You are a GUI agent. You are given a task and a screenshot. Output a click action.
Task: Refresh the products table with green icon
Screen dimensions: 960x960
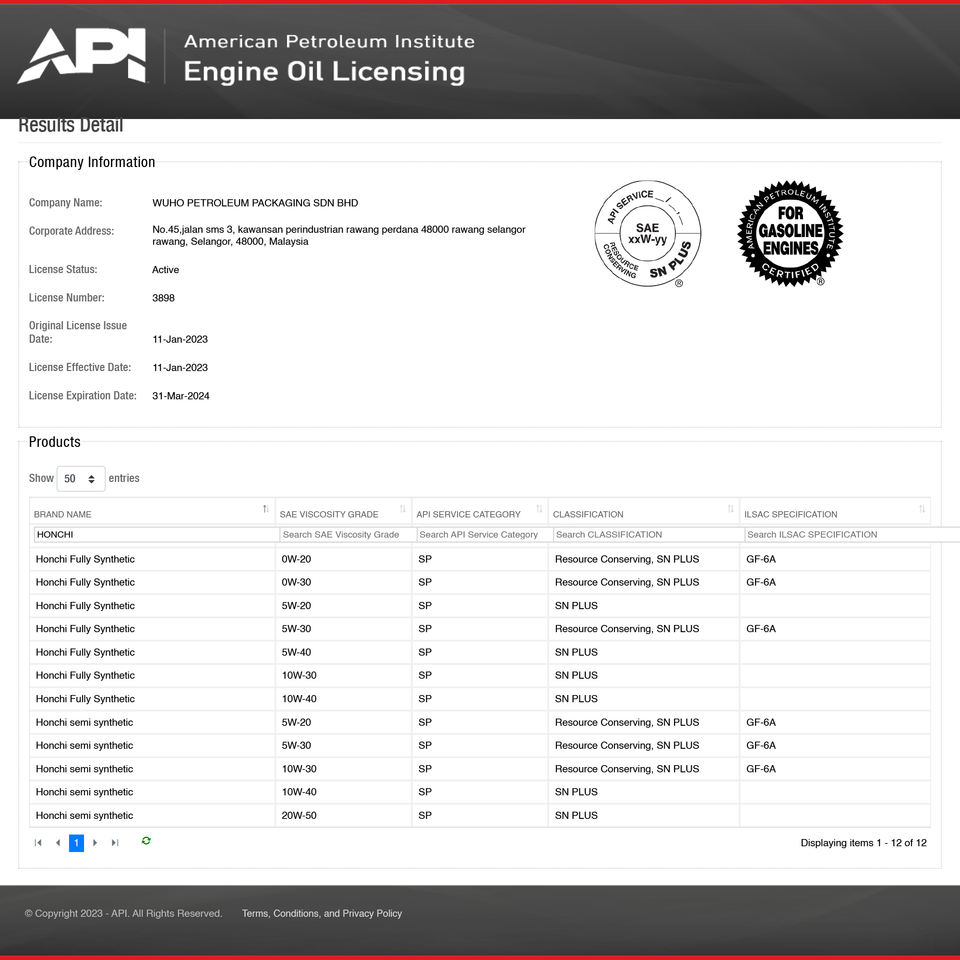(146, 841)
